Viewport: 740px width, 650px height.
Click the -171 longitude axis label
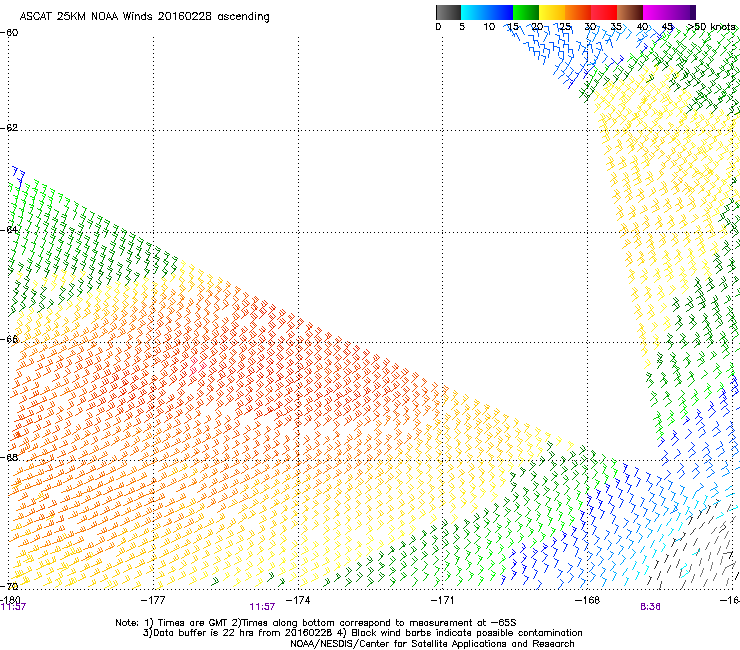click(442, 600)
